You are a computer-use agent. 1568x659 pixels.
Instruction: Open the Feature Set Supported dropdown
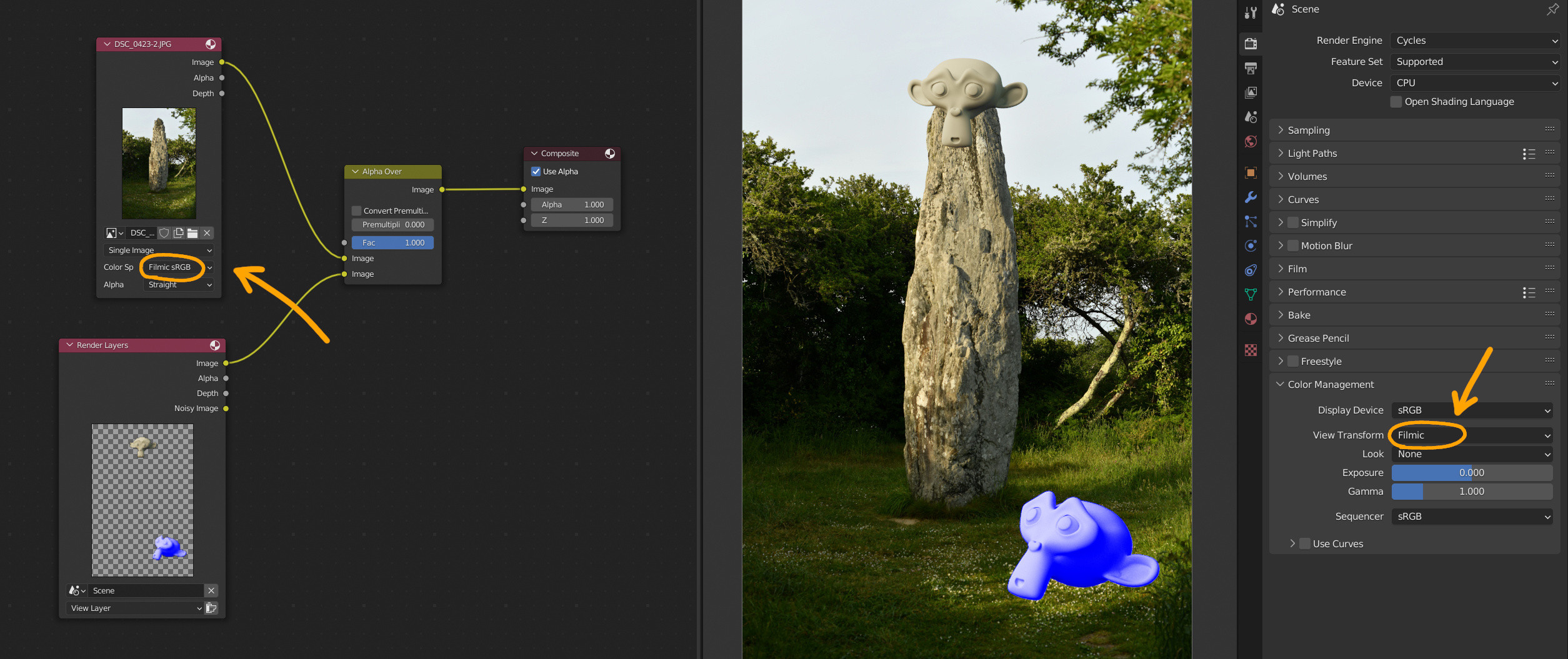tap(1476, 62)
